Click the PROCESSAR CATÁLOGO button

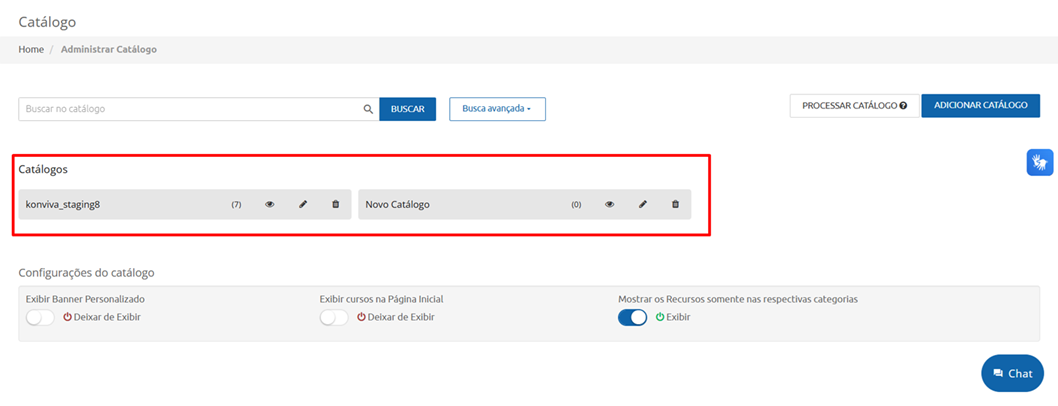[848, 105]
